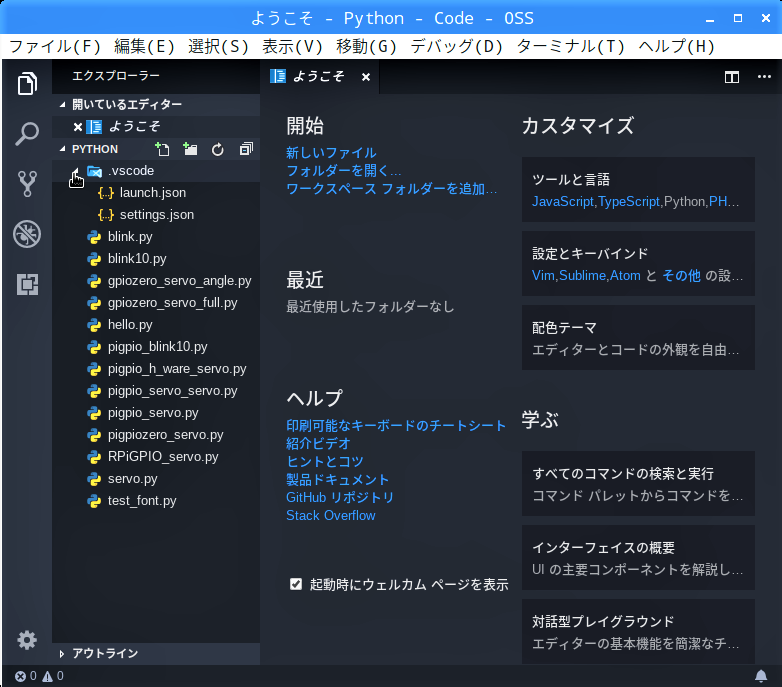Click the JavaScript language link
Screen dimensions: 782x687
[x=563, y=201]
